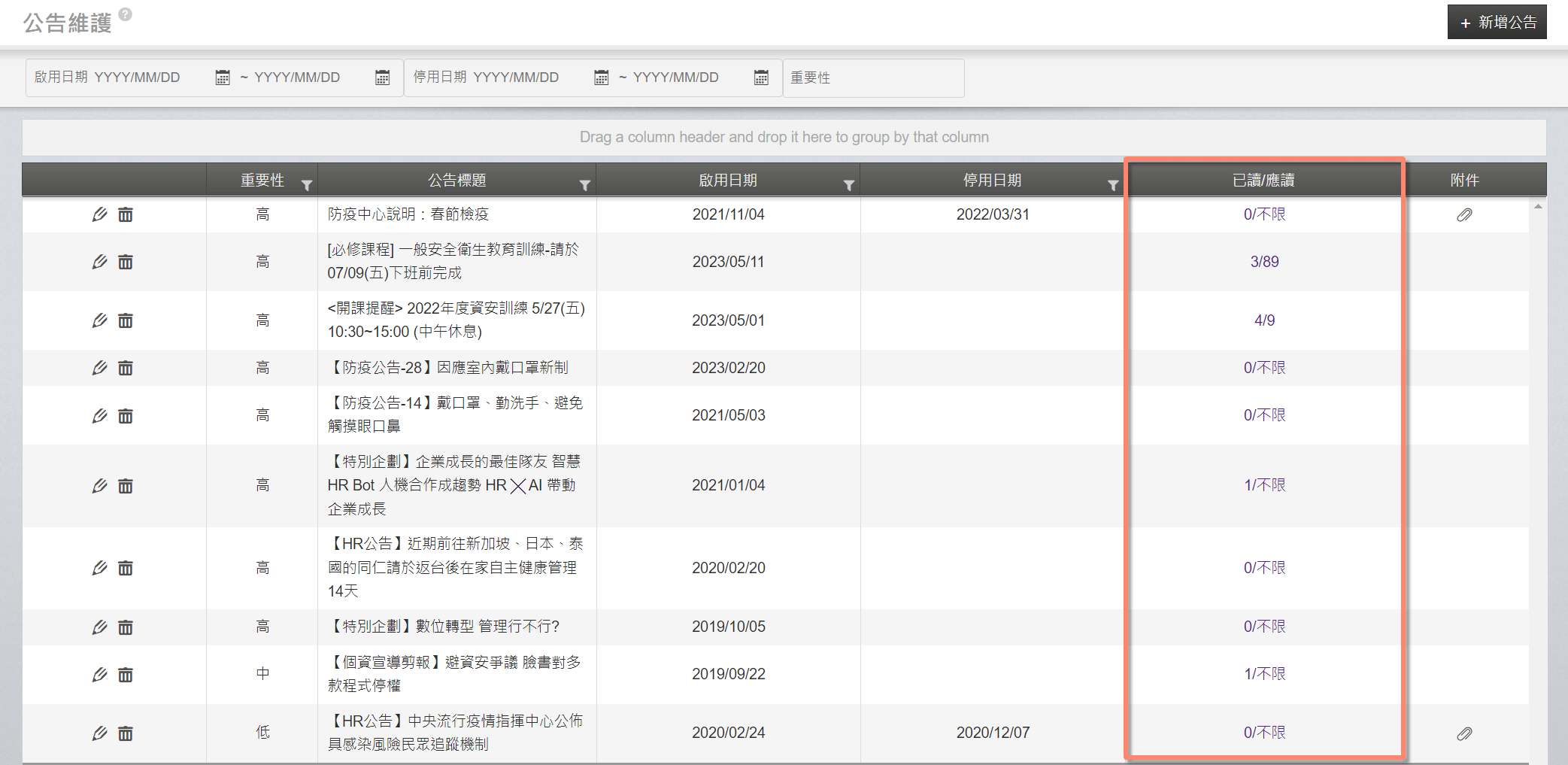
Task: Open filter for 重要性 column
Action: point(307,185)
